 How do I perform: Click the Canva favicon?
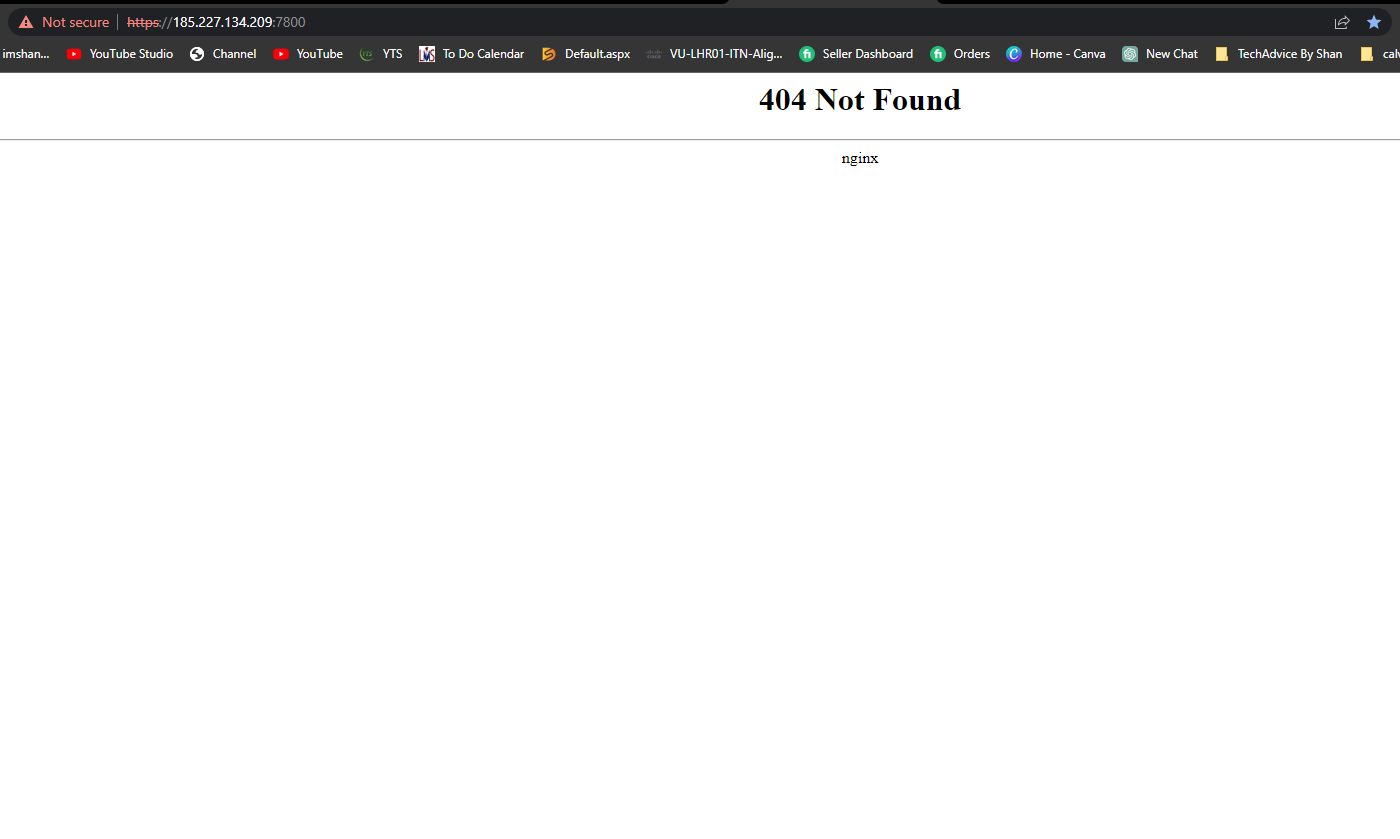pos(1014,54)
